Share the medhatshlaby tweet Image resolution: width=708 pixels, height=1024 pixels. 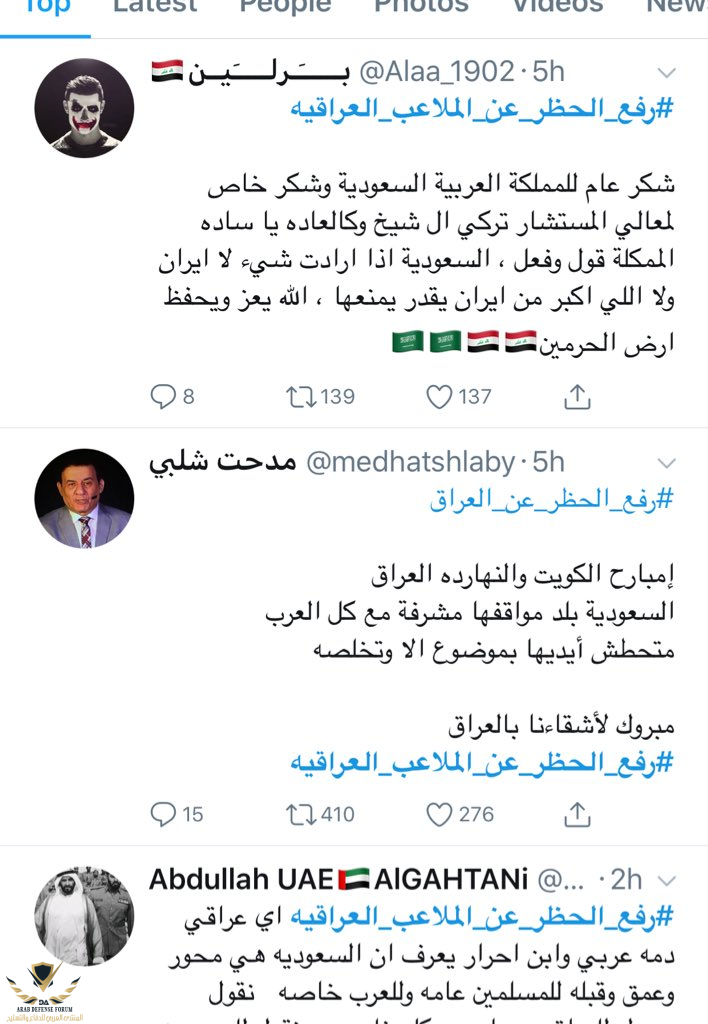pos(577,814)
